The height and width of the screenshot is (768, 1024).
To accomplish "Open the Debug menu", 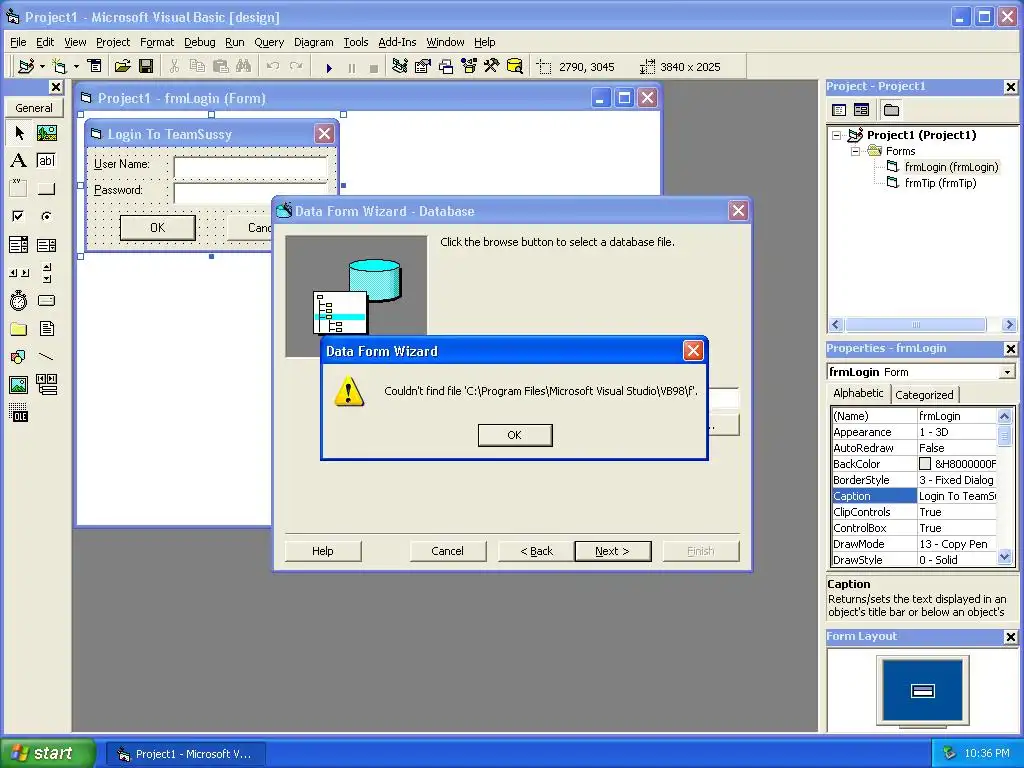I will tap(200, 42).
